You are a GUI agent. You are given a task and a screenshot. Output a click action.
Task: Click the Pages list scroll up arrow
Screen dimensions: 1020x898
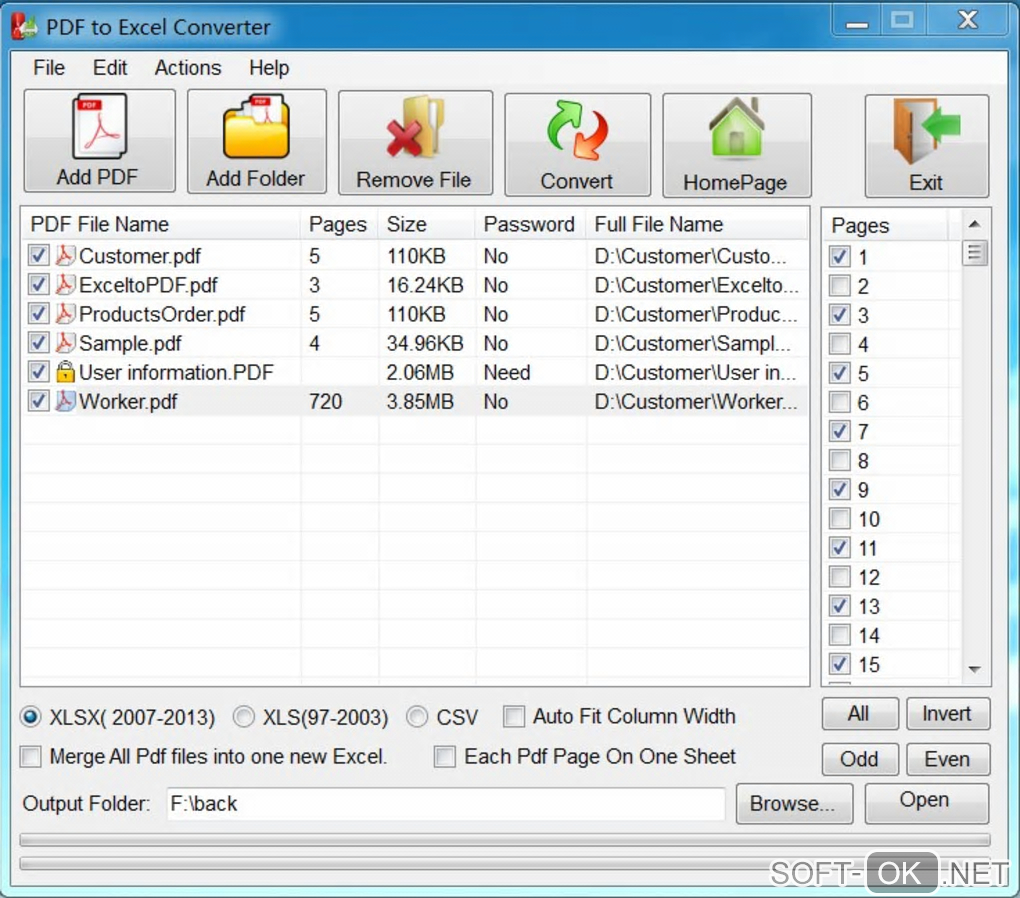point(974,224)
